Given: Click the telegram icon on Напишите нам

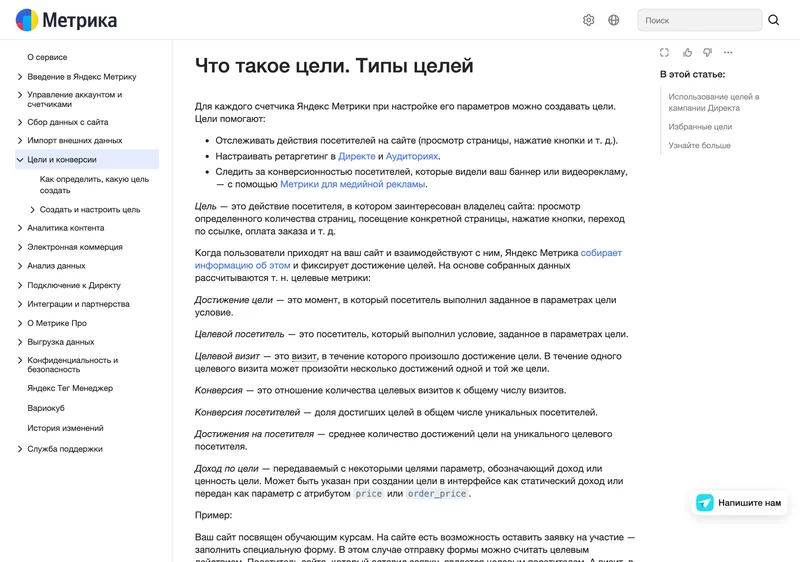Looking at the screenshot, I should pos(705,503).
